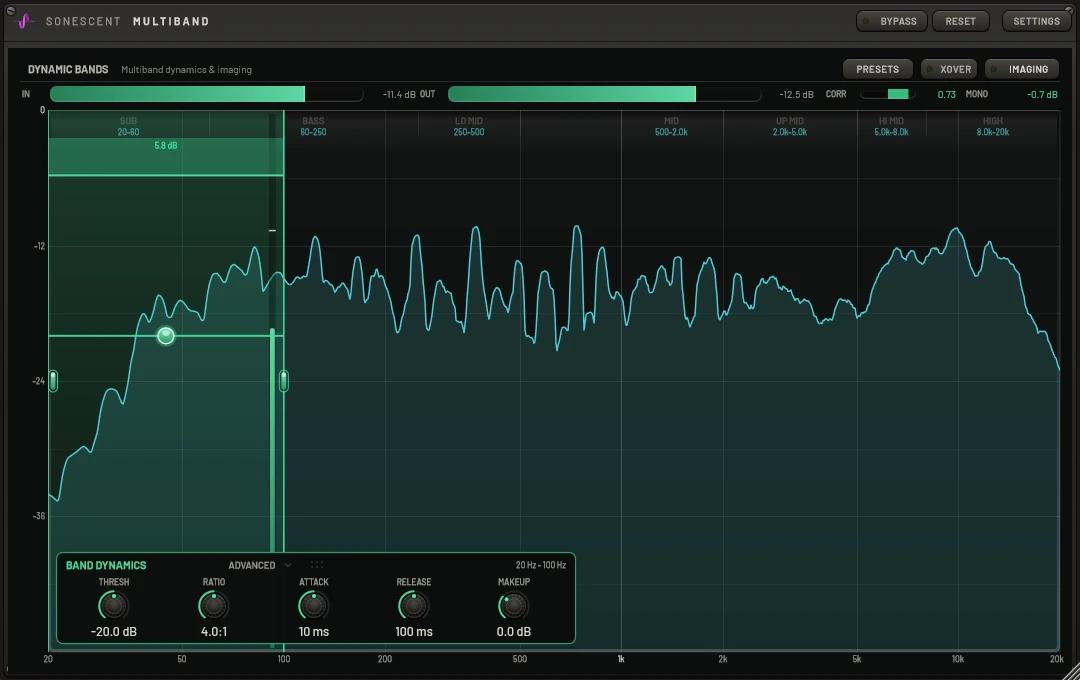The image size is (1080, 680).
Task: Click the 100 ms release value
Action: pyautogui.click(x=413, y=631)
